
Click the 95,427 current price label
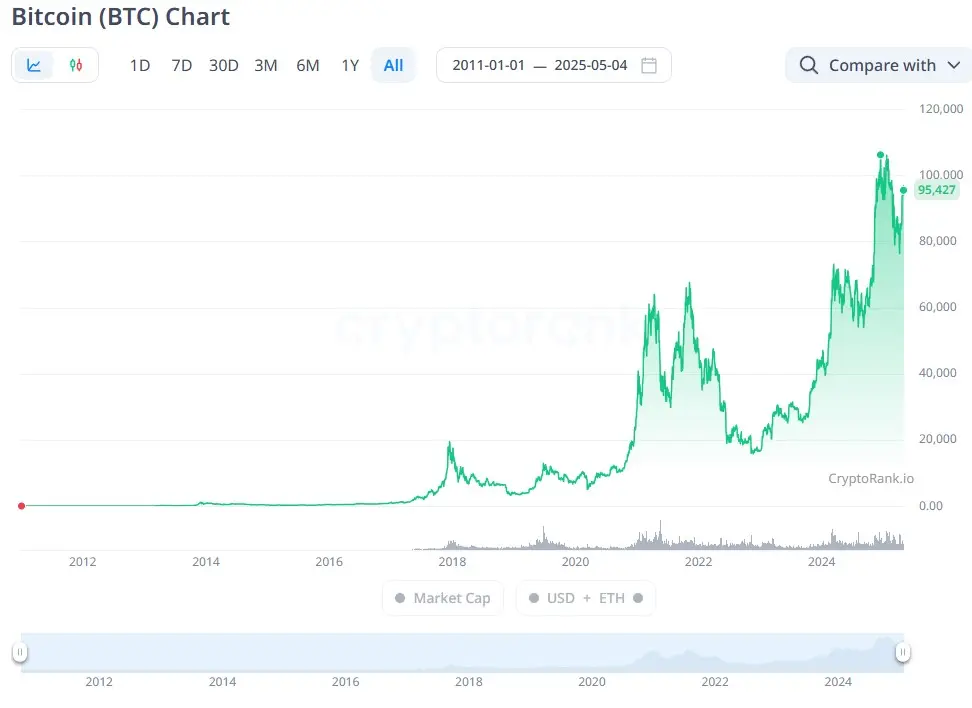click(937, 190)
